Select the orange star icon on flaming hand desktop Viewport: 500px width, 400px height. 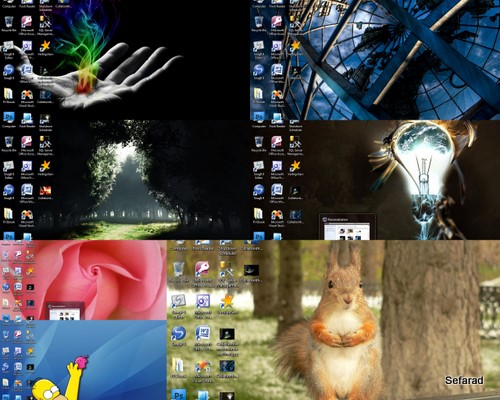[x=45, y=46]
